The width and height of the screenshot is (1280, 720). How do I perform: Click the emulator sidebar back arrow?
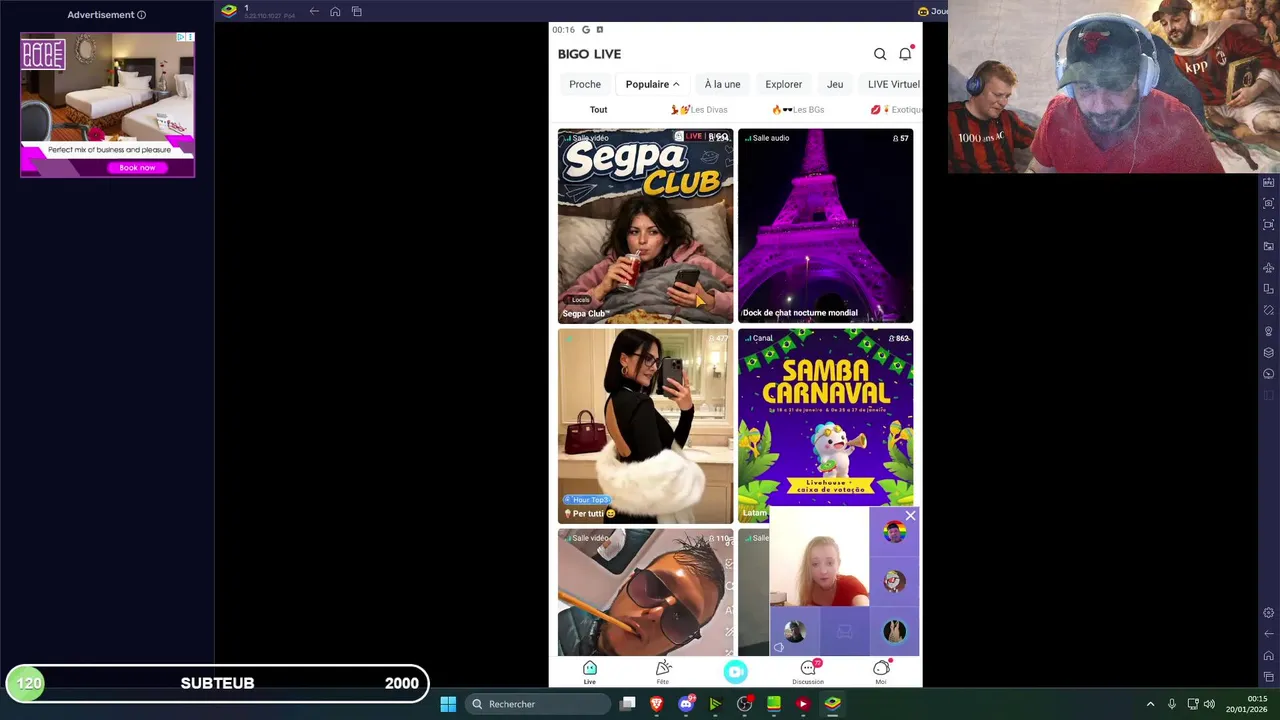(1269, 634)
